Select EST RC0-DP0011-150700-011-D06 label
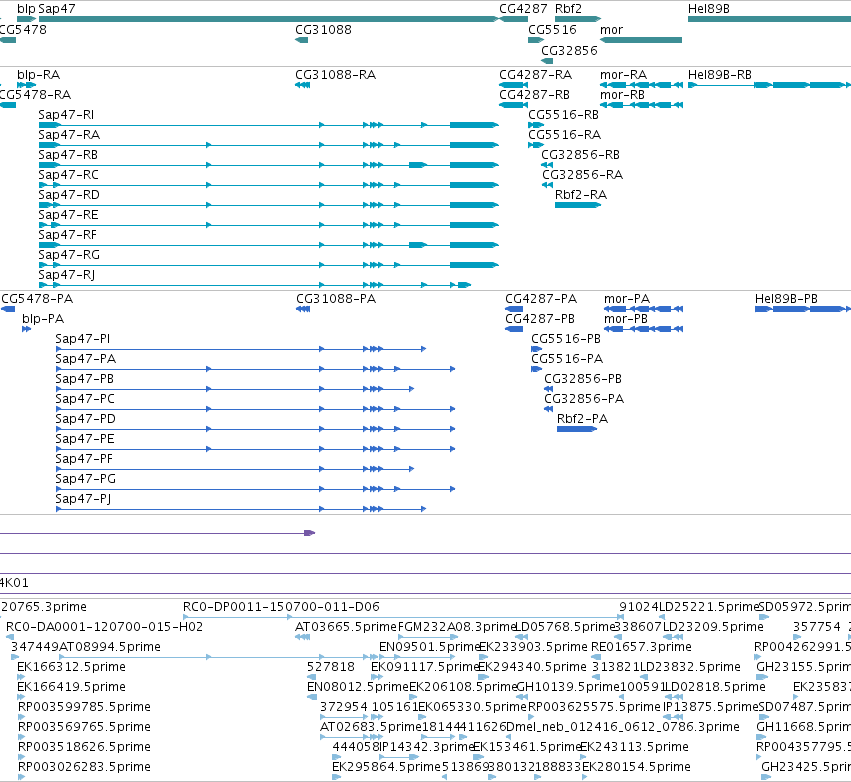 click(281, 607)
